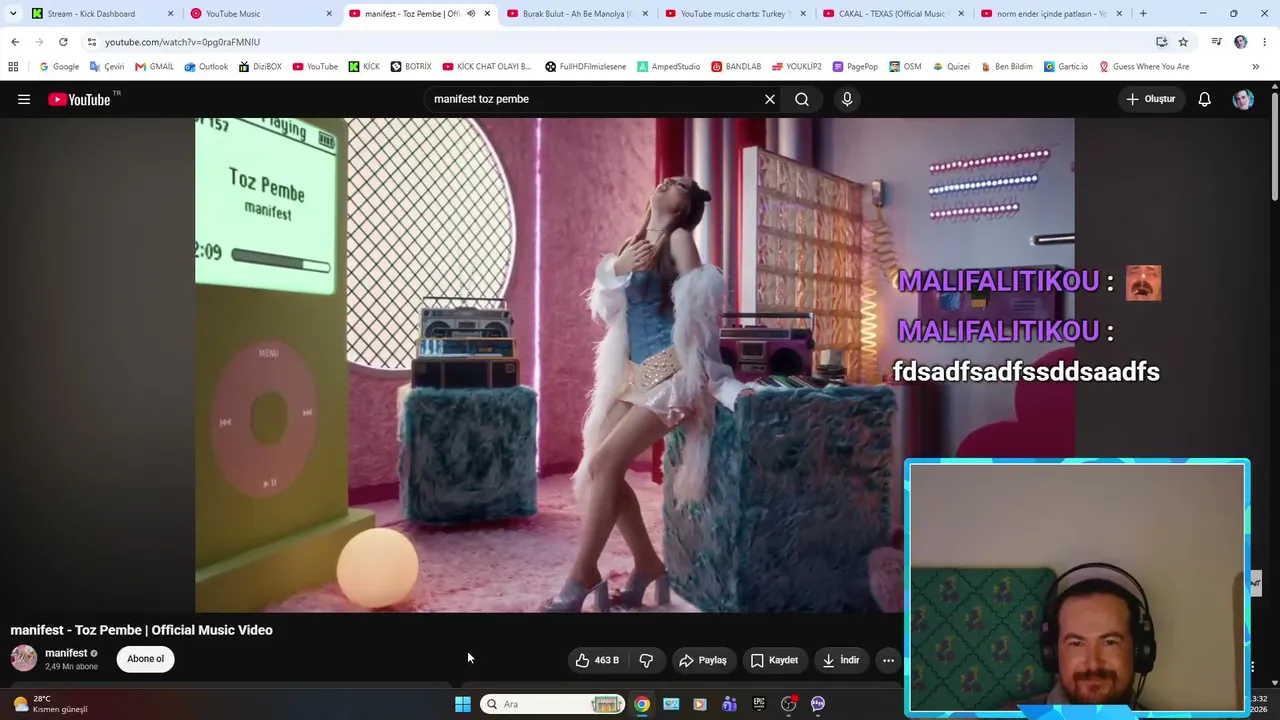1280x720 pixels.
Task: Open the BOTRİX bookmark
Action: tap(411, 67)
